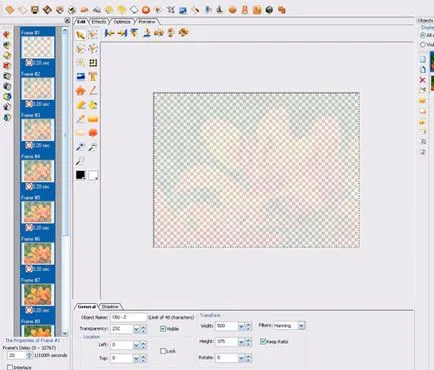The image size is (434, 370).
Task: Click the yellow icon in left sidebar
Action: (7, 56)
